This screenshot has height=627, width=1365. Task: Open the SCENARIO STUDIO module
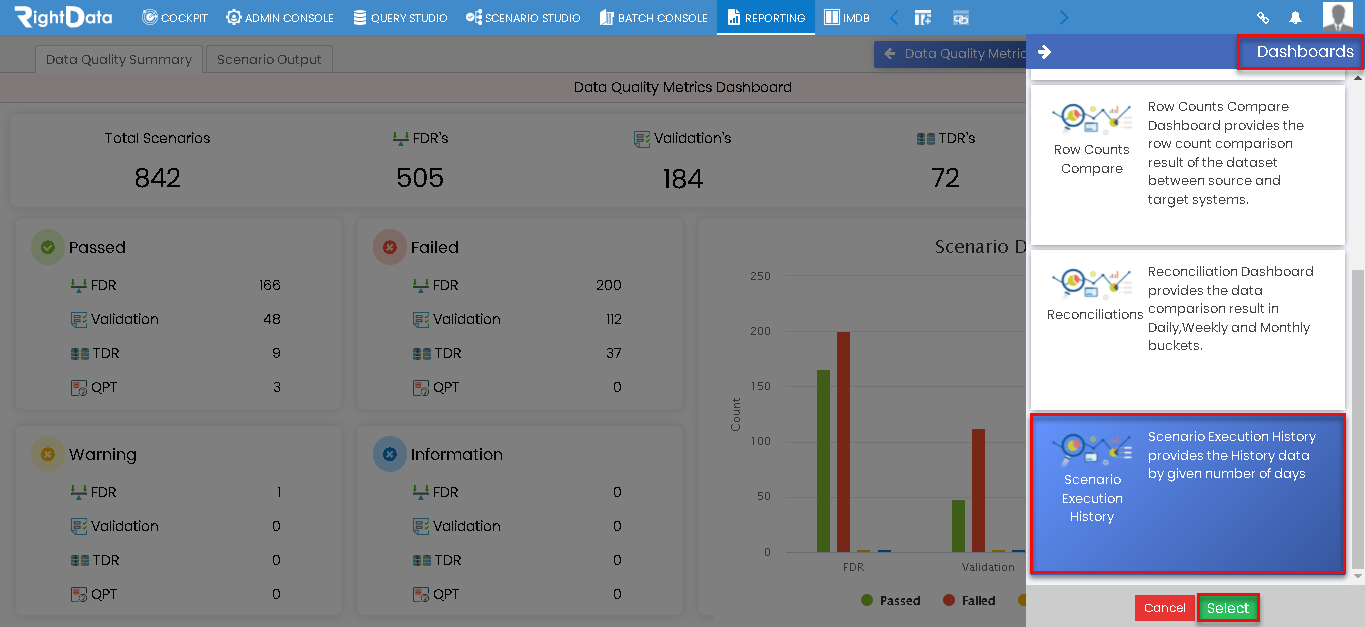[x=523, y=17]
